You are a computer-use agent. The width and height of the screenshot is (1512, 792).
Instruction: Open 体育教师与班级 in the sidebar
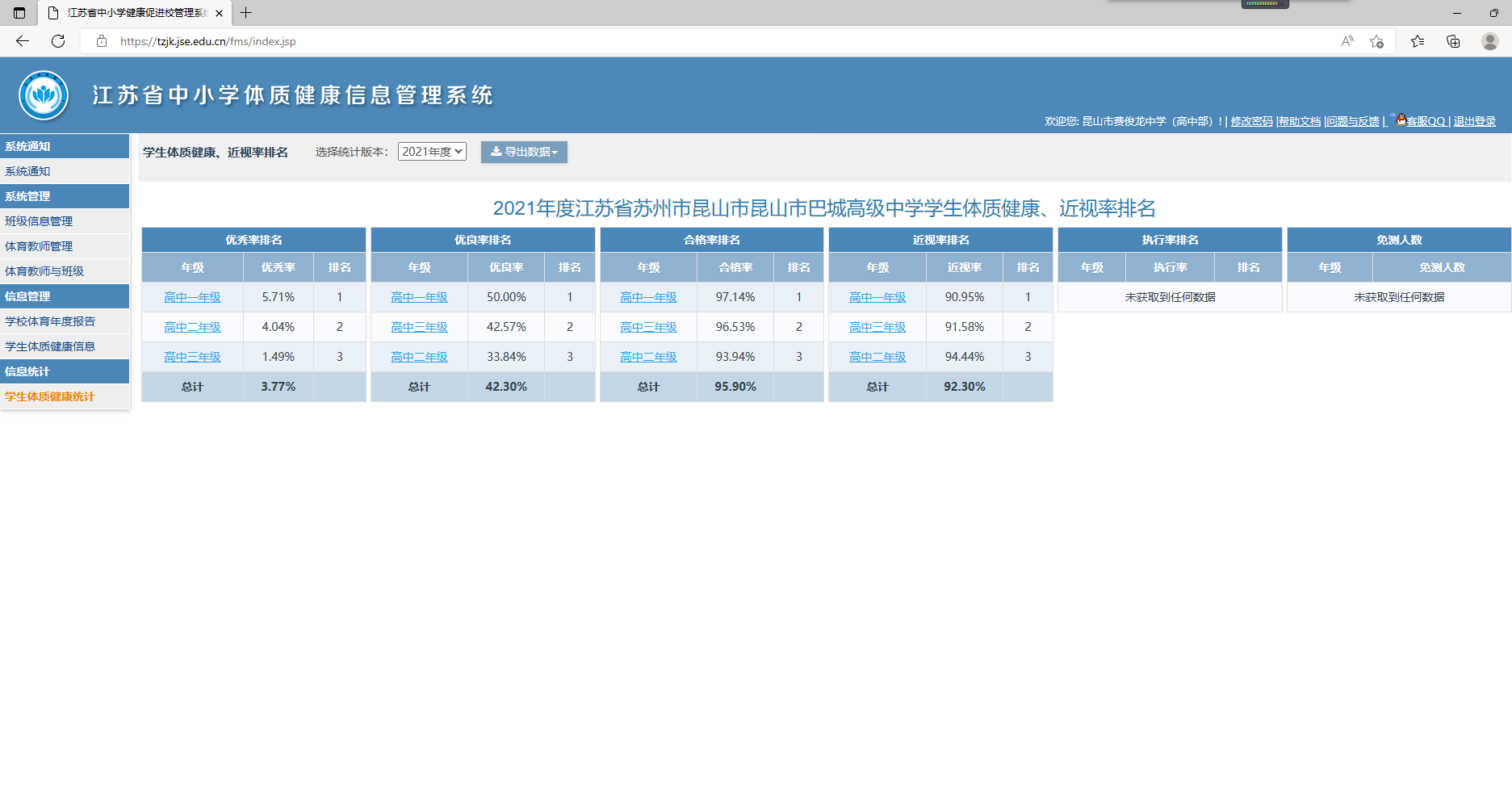65,271
